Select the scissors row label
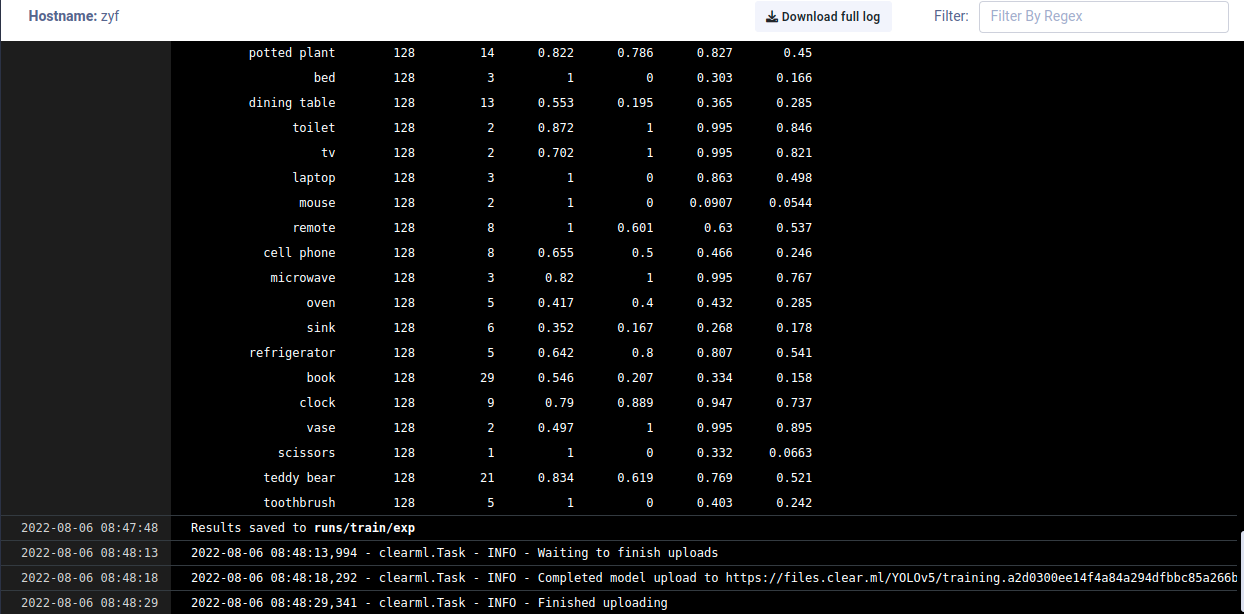The image size is (1244, 614). click(x=307, y=453)
